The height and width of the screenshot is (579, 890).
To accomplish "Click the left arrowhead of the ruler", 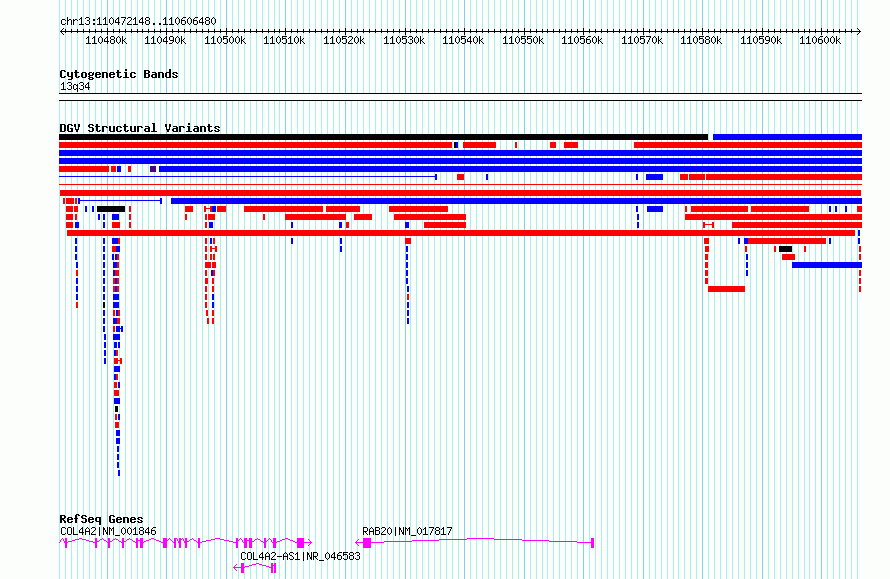I will [62, 31].
